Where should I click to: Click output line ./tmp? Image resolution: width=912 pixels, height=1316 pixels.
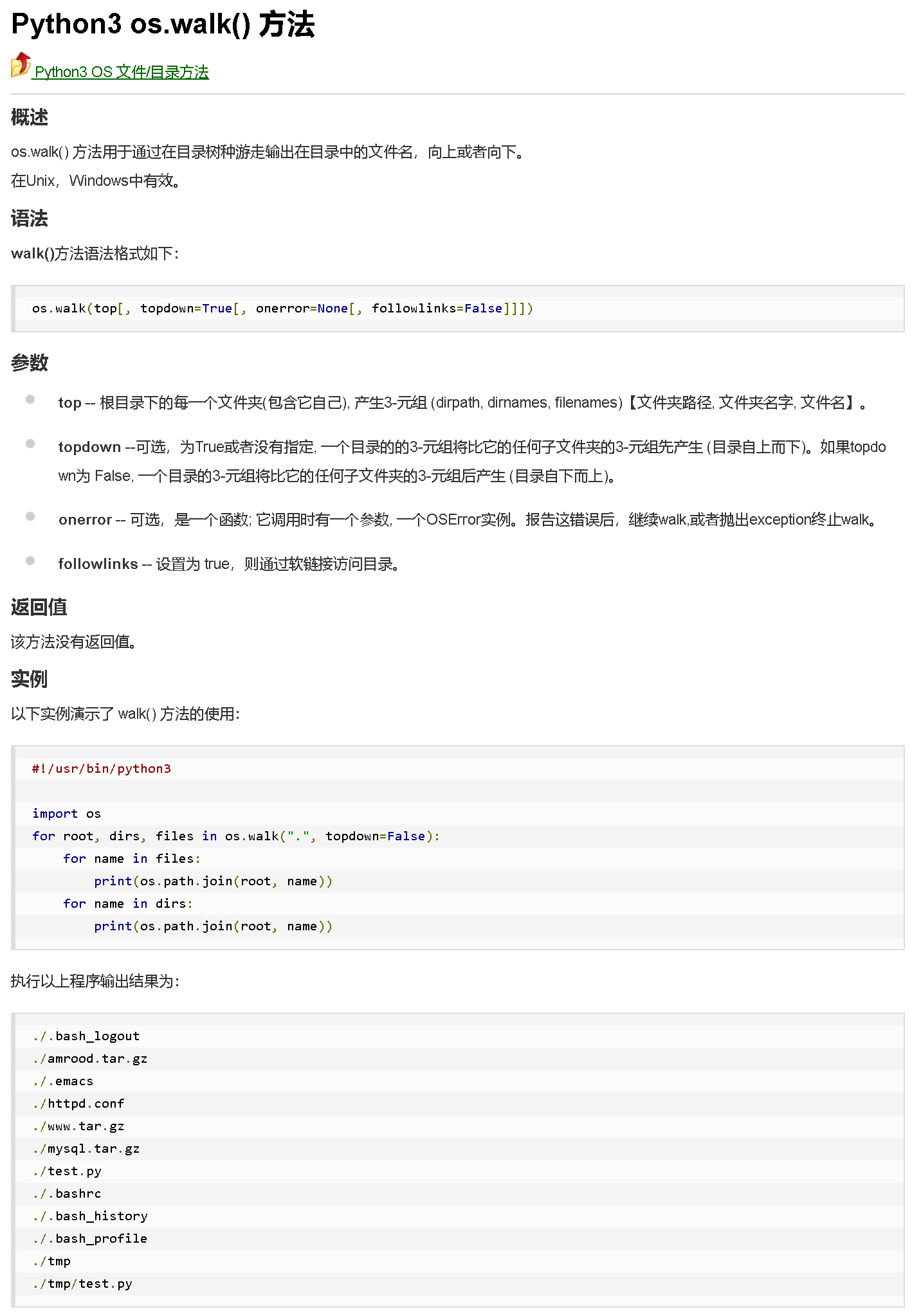point(51,1261)
